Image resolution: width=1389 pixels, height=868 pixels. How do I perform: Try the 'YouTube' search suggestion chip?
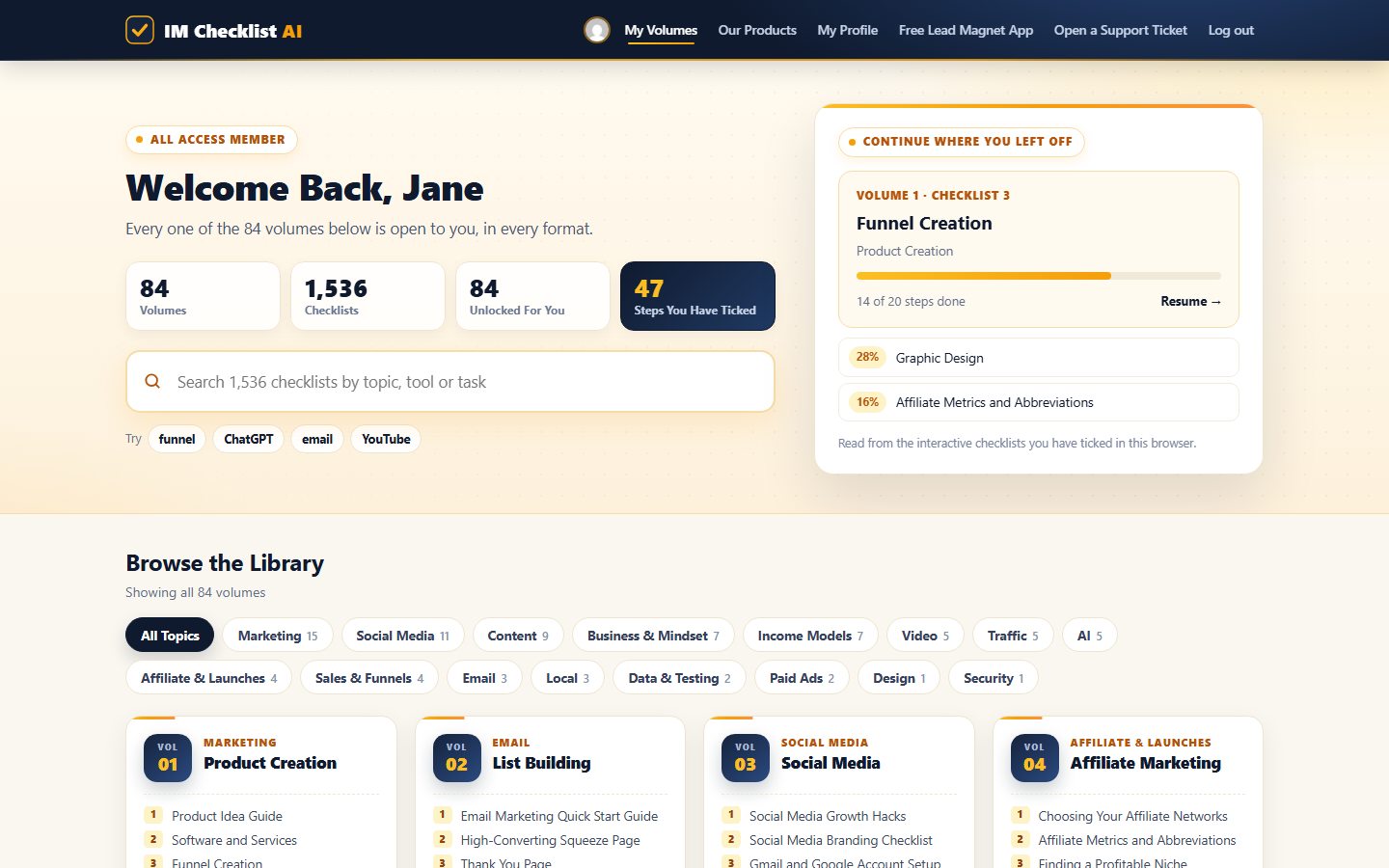pos(386,439)
